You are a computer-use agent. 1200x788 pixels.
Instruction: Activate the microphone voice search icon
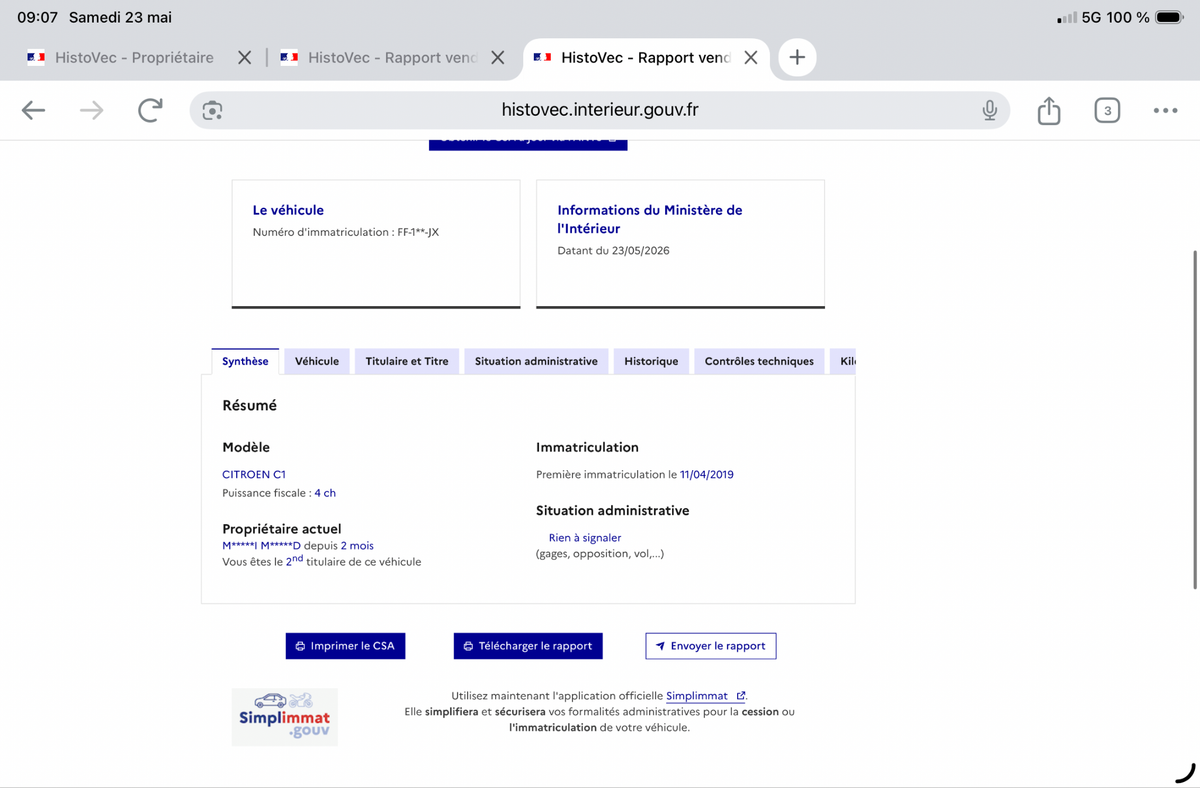989,110
